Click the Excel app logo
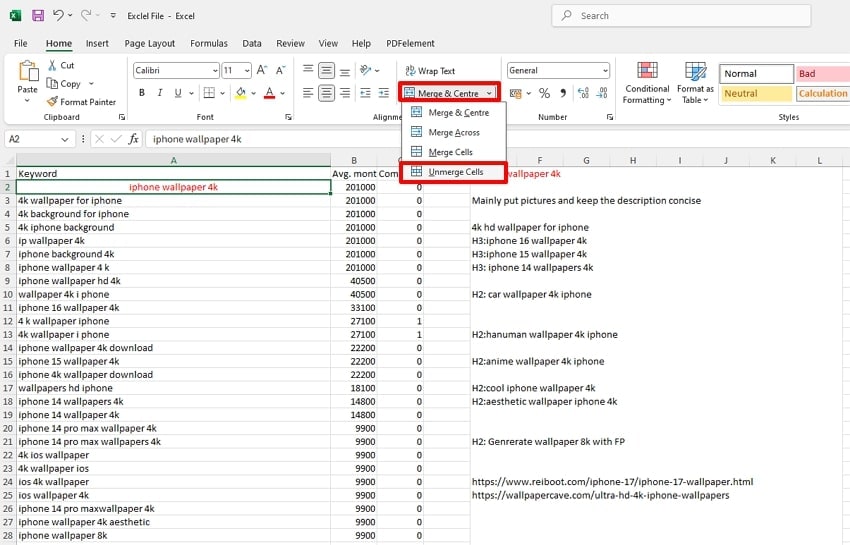The width and height of the screenshot is (850, 545). pyautogui.click(x=15, y=16)
